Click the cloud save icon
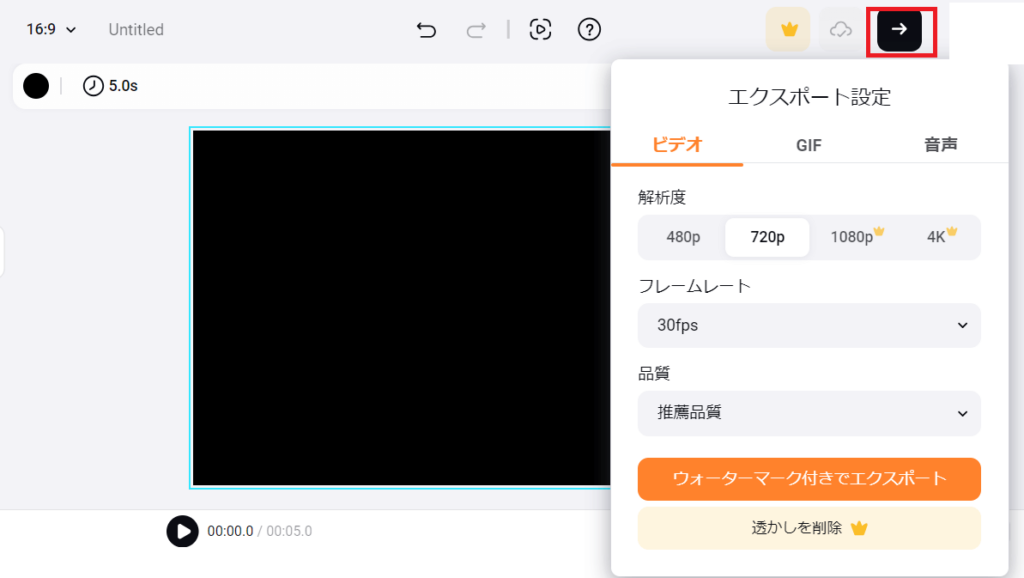This screenshot has height=578, width=1024. click(840, 29)
